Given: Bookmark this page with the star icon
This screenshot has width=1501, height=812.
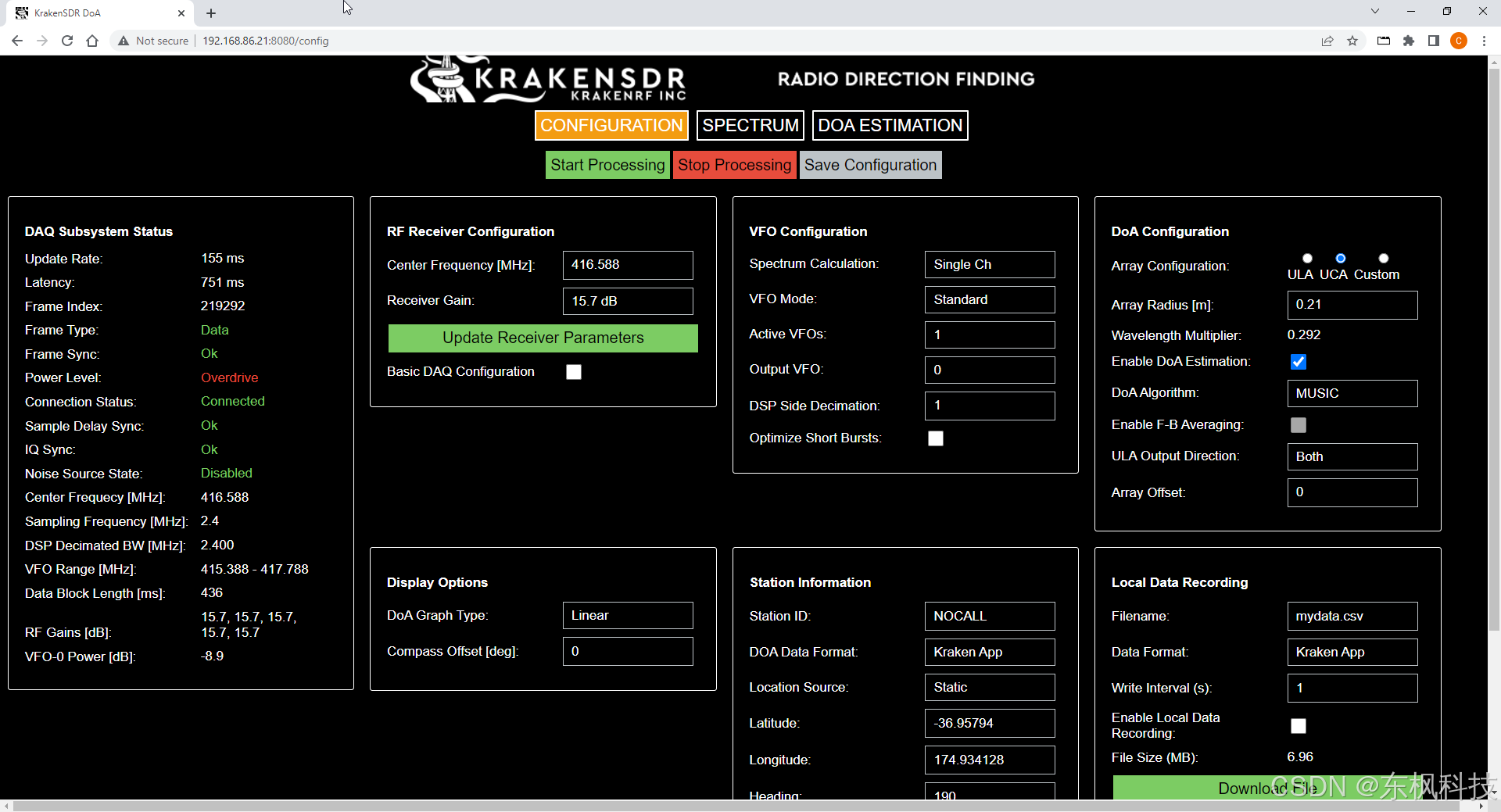Looking at the screenshot, I should 1352,41.
